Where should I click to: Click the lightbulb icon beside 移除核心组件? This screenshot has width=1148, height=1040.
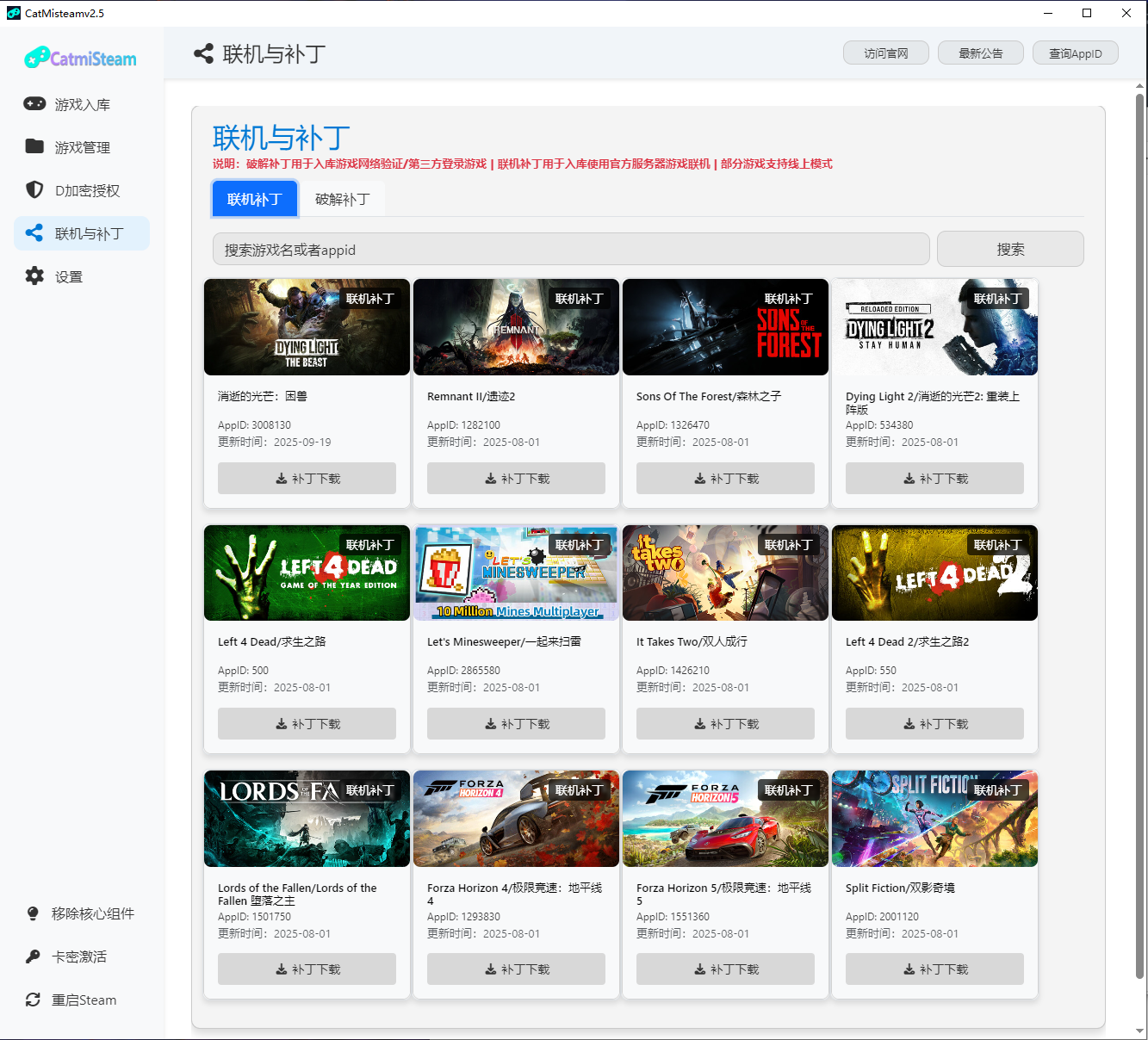(x=33, y=913)
